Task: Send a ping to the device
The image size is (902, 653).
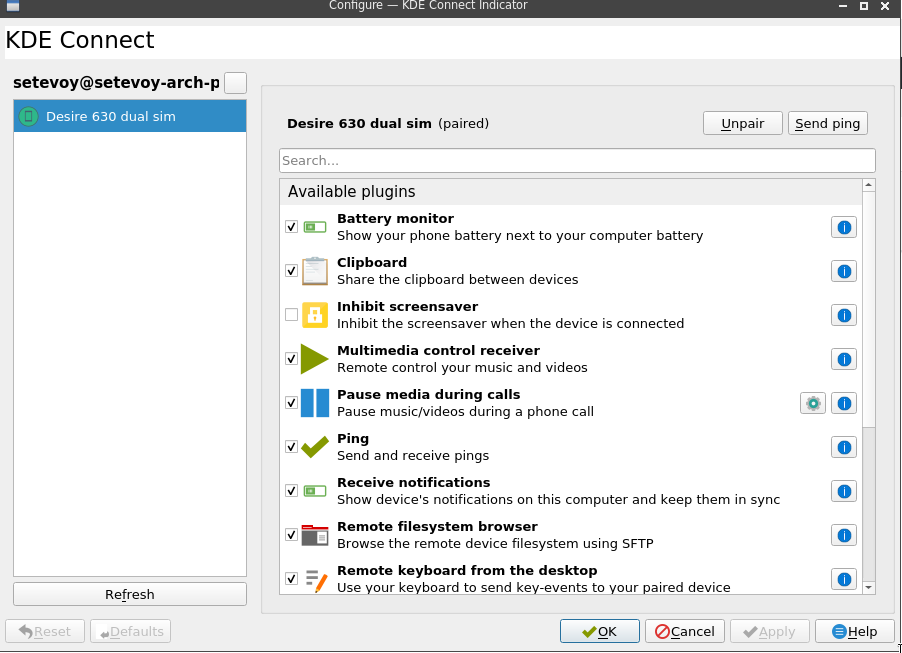Action: tap(827, 124)
